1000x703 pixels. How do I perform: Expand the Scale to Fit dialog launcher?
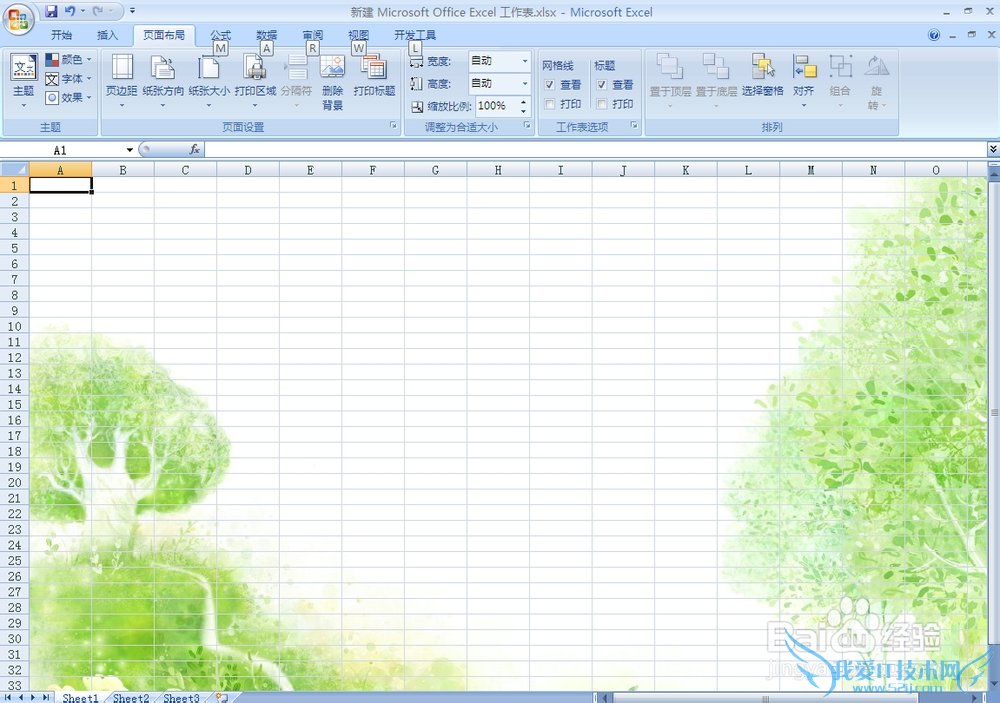[x=527, y=126]
